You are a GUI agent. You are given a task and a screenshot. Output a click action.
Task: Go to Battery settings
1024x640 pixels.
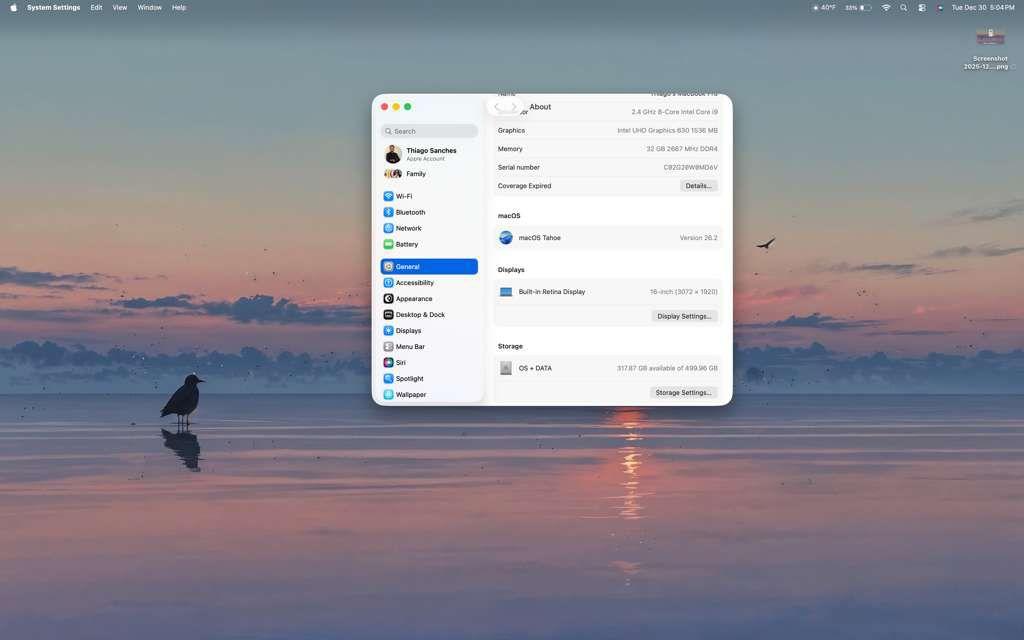click(x=406, y=244)
